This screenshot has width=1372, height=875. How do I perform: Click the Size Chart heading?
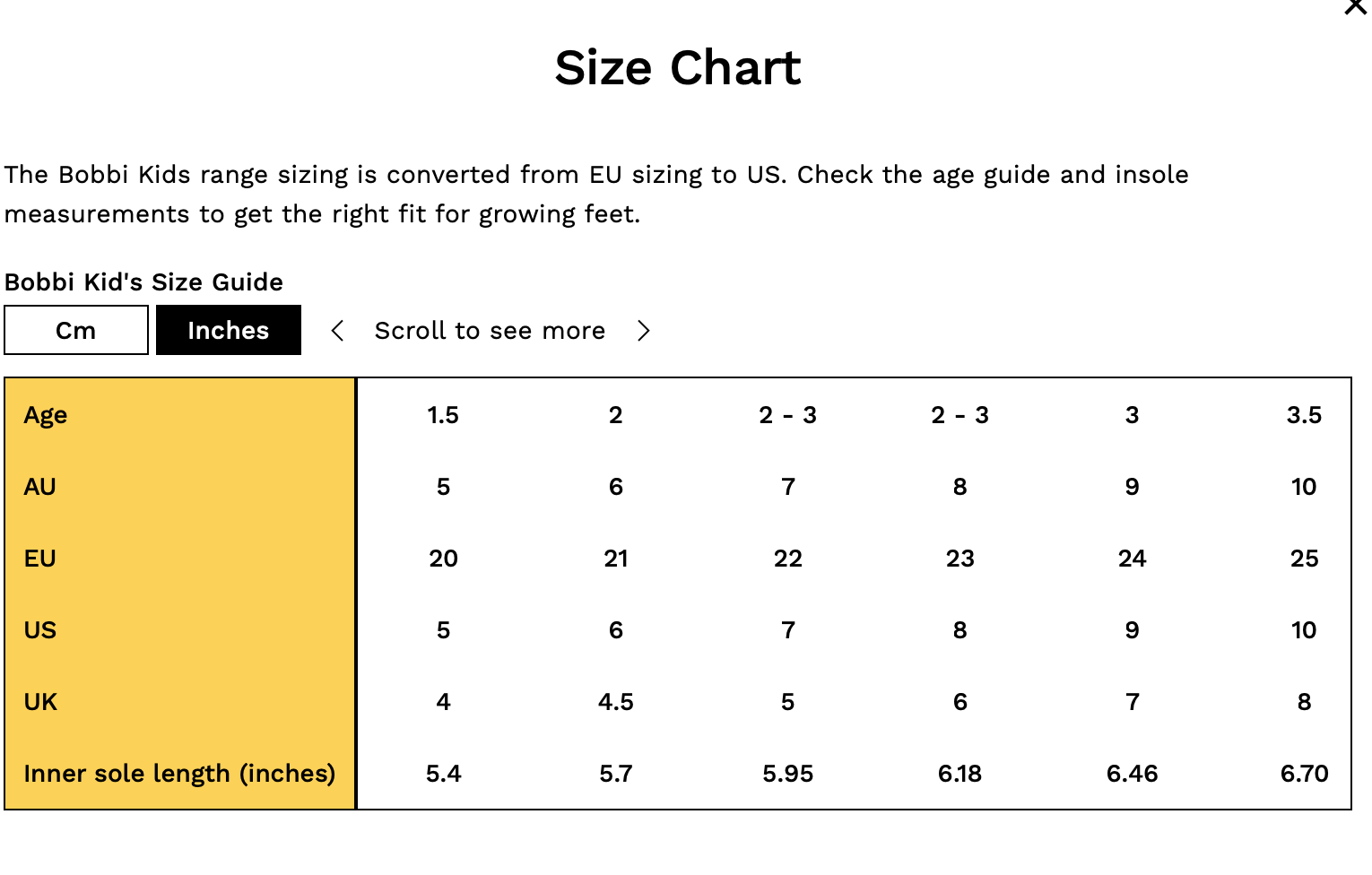click(x=678, y=68)
